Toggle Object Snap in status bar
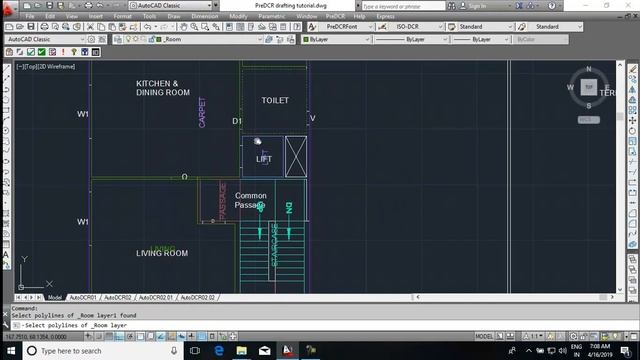The width and height of the screenshot is (640, 360). 140,336
